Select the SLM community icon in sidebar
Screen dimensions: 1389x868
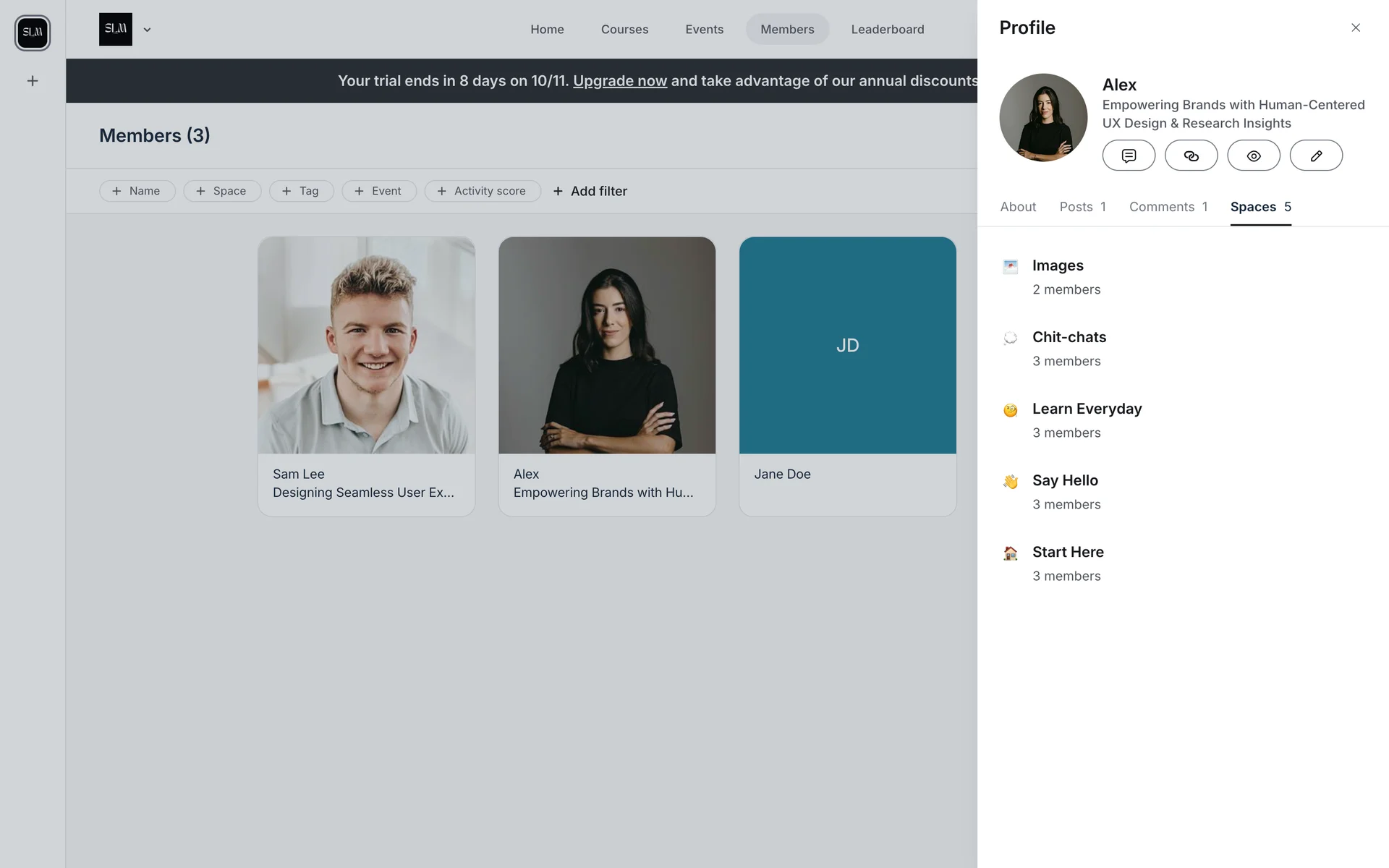[33, 33]
